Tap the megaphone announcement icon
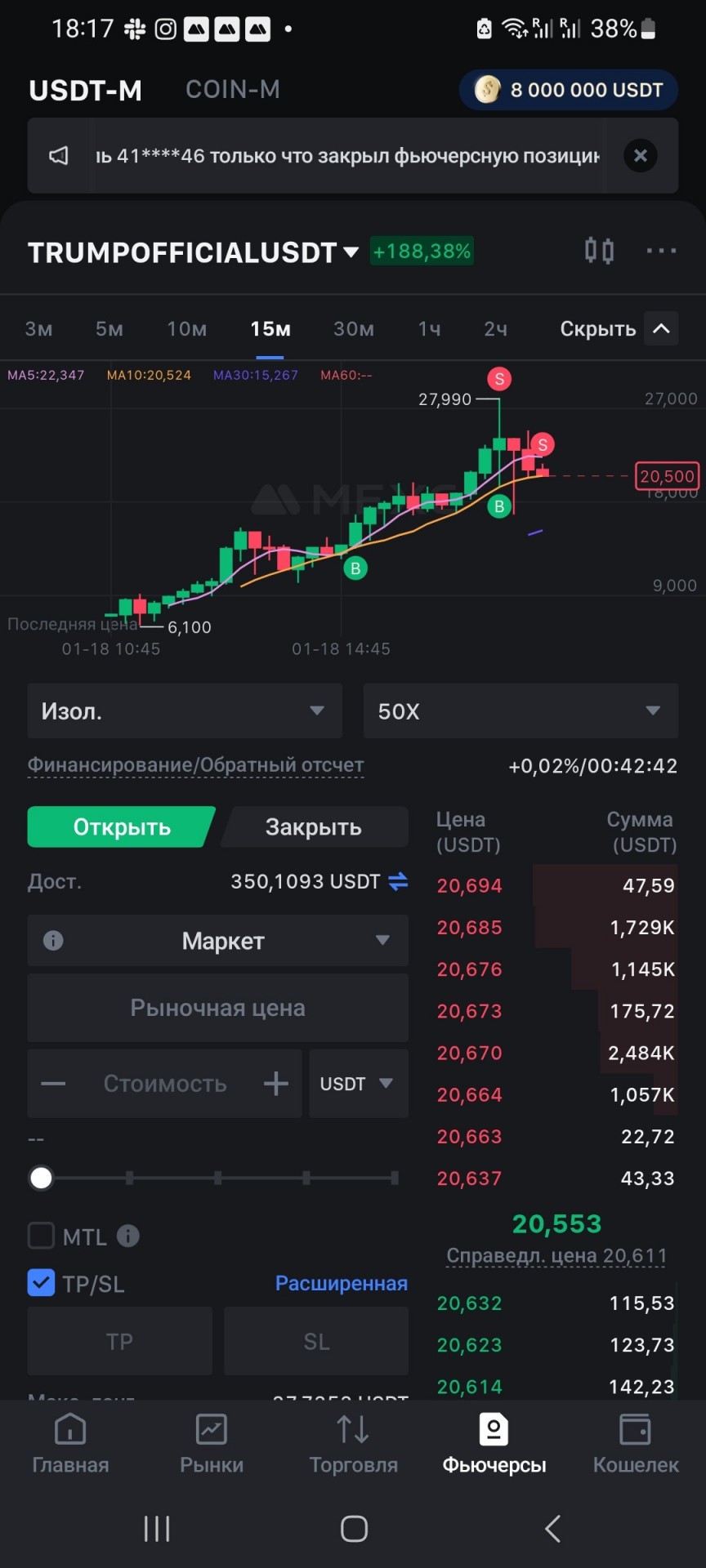706x1568 pixels. (59, 155)
